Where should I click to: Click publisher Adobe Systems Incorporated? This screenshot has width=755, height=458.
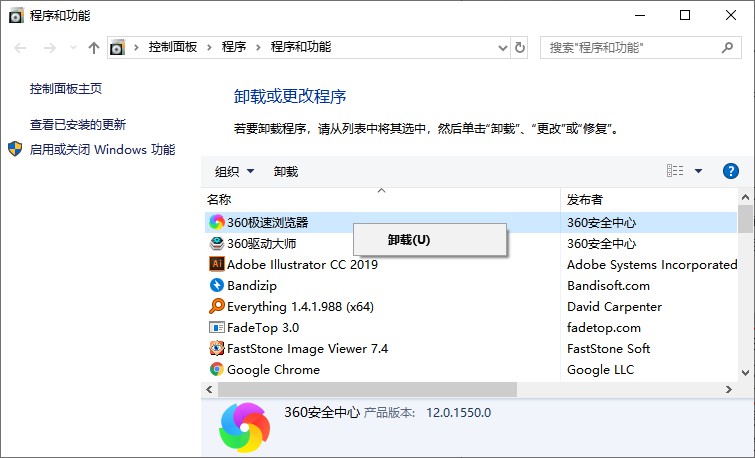coord(652,264)
